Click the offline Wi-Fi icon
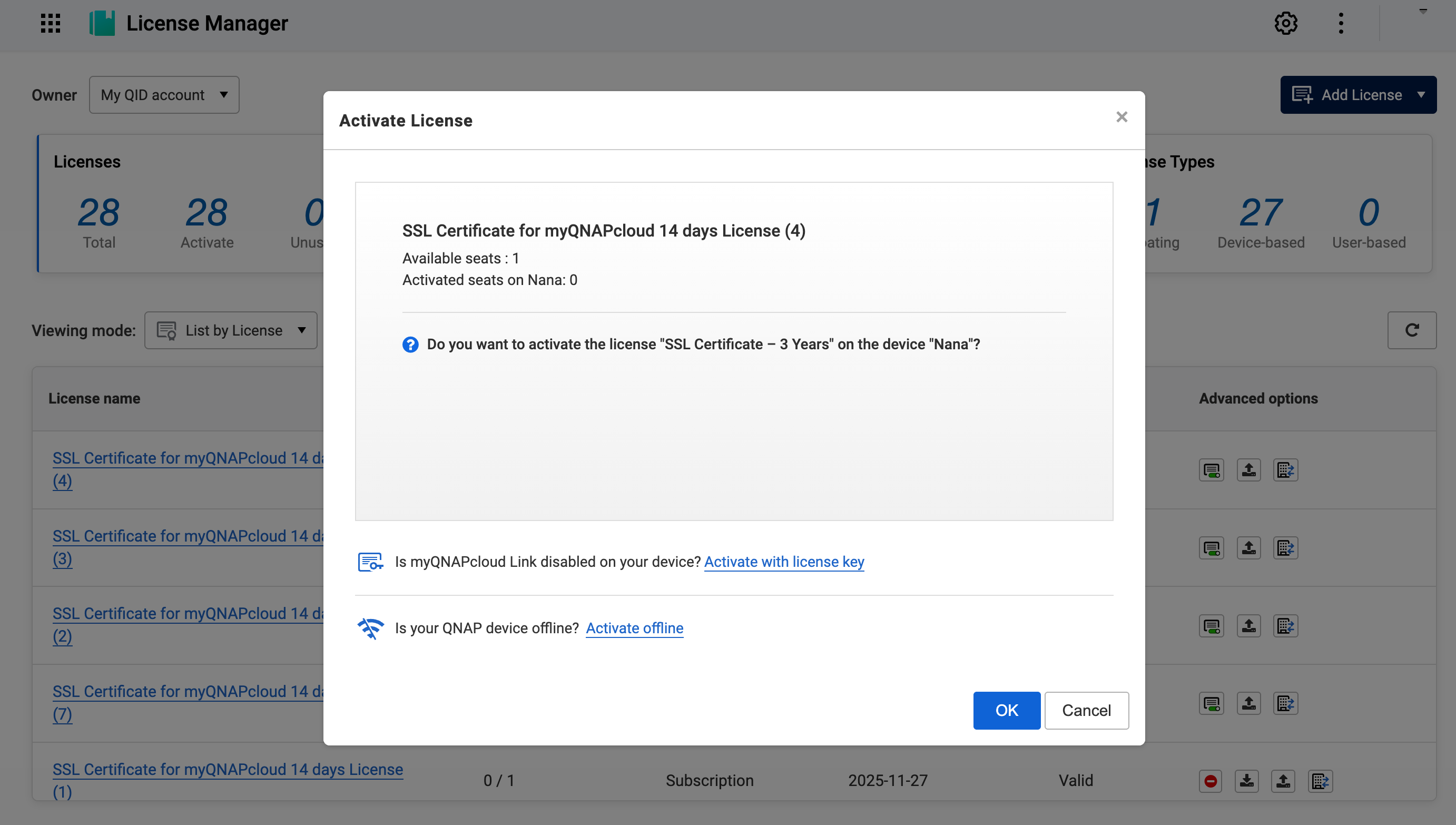Screen dimensions: 1456x825 (370, 628)
